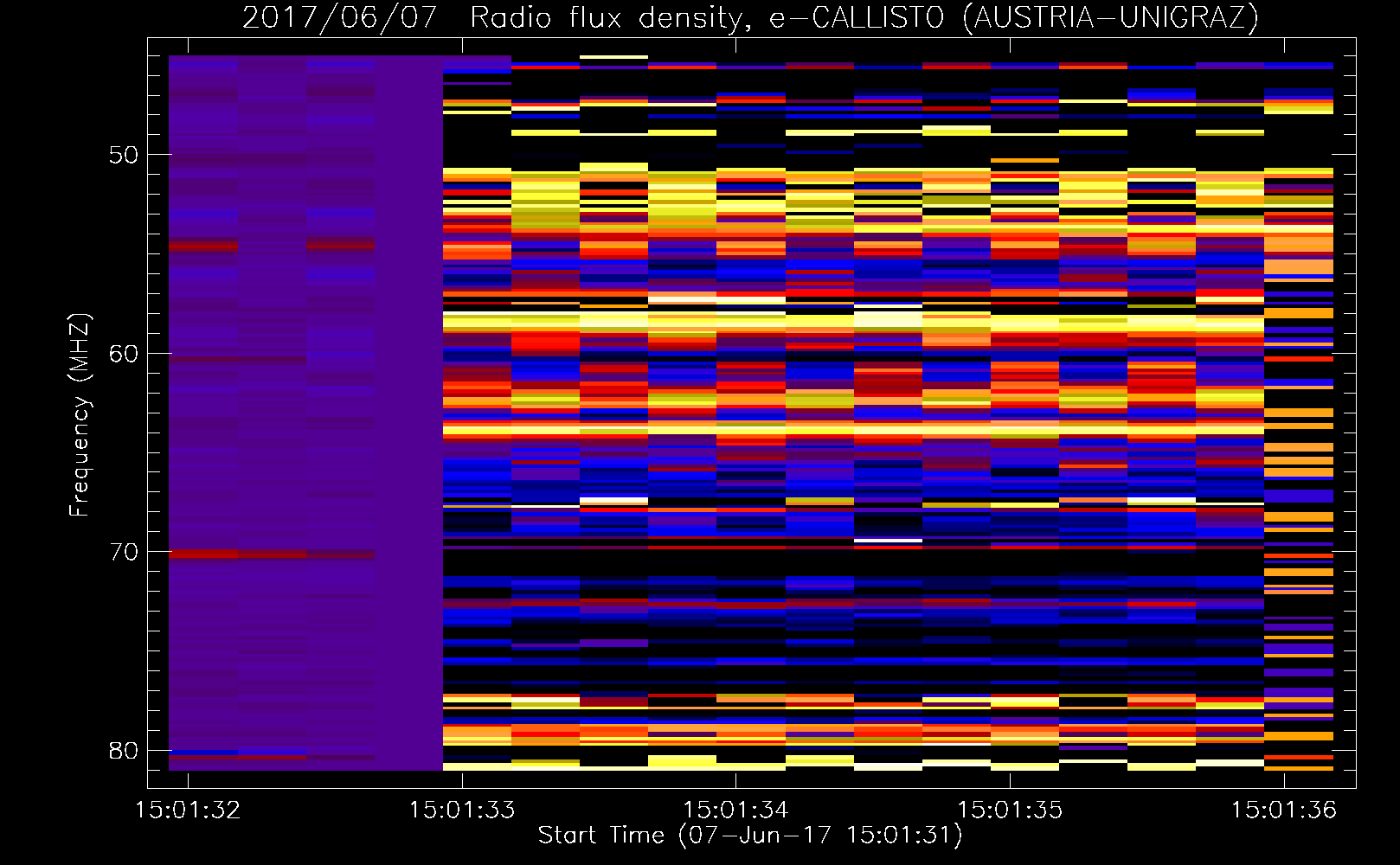Click the 15:01:36 time tick label
The width and height of the screenshot is (1400, 865).
[x=1284, y=810]
